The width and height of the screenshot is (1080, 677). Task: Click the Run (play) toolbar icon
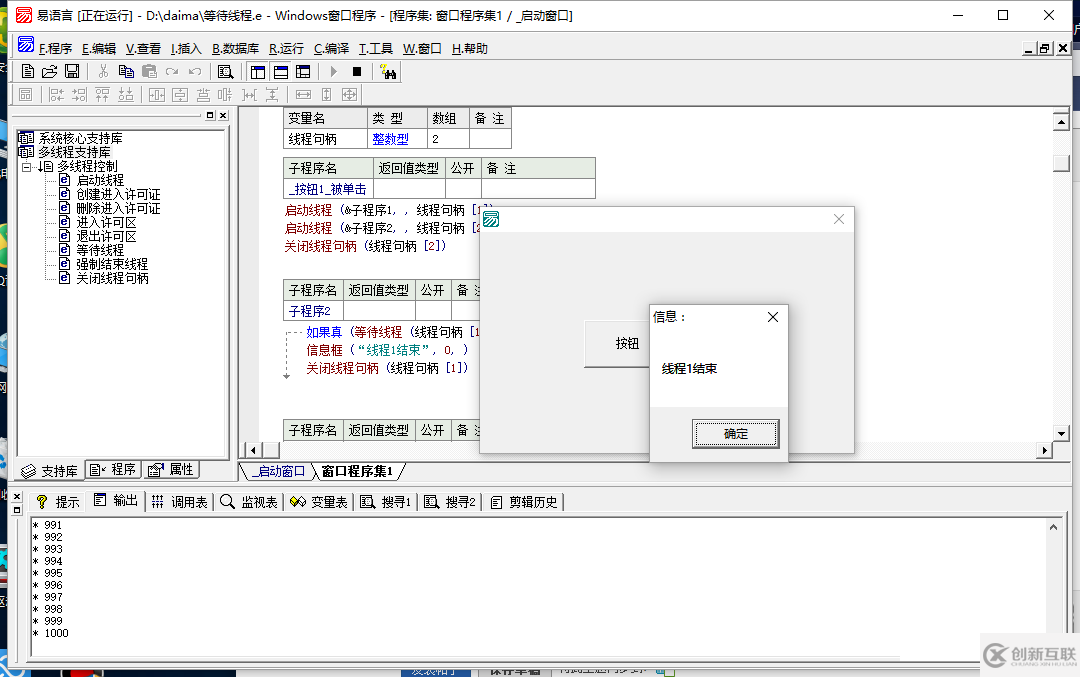pos(334,71)
